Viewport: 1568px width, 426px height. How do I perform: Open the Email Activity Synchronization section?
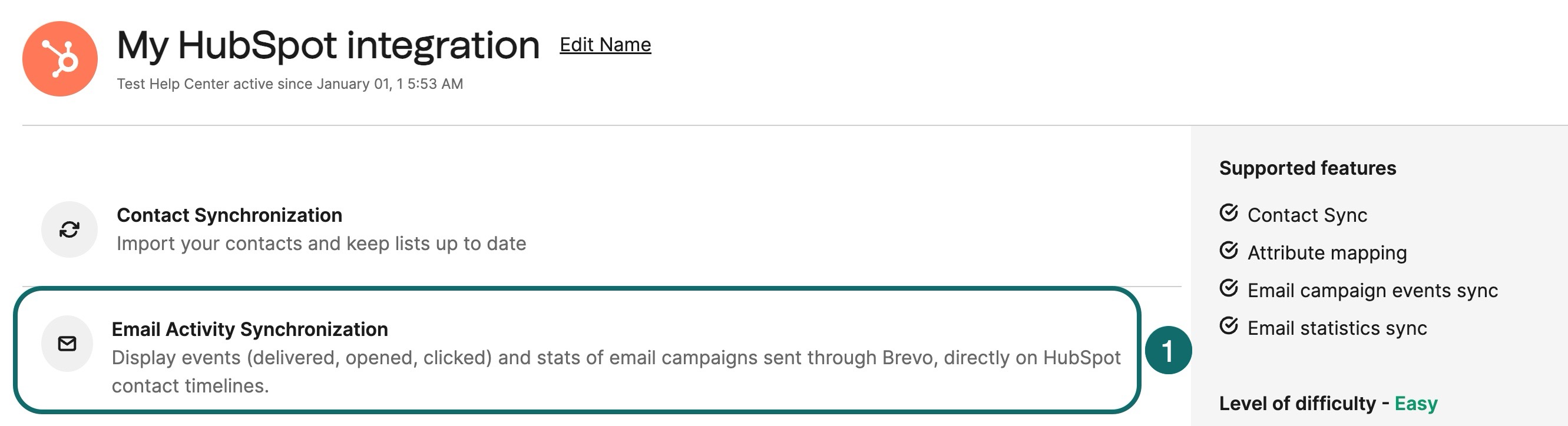(x=250, y=330)
